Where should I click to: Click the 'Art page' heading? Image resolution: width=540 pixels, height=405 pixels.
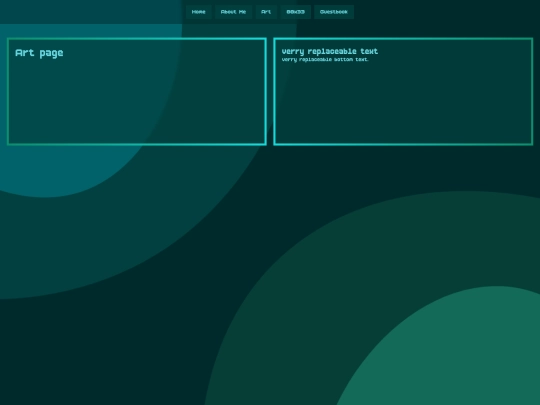(39, 53)
